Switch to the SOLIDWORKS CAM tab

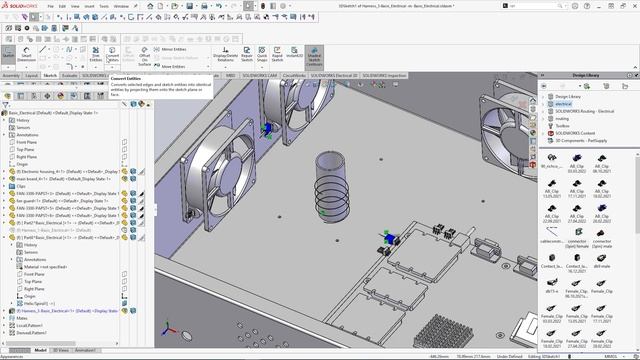(260, 76)
